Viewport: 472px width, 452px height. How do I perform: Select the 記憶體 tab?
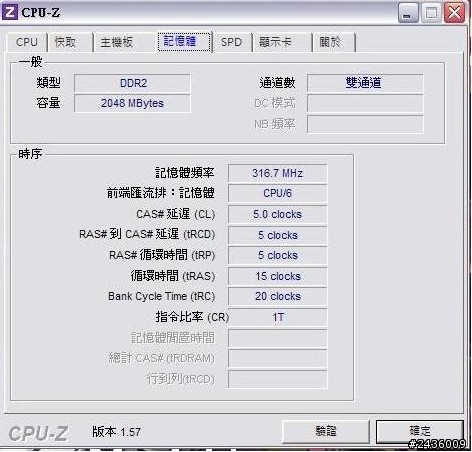184,41
